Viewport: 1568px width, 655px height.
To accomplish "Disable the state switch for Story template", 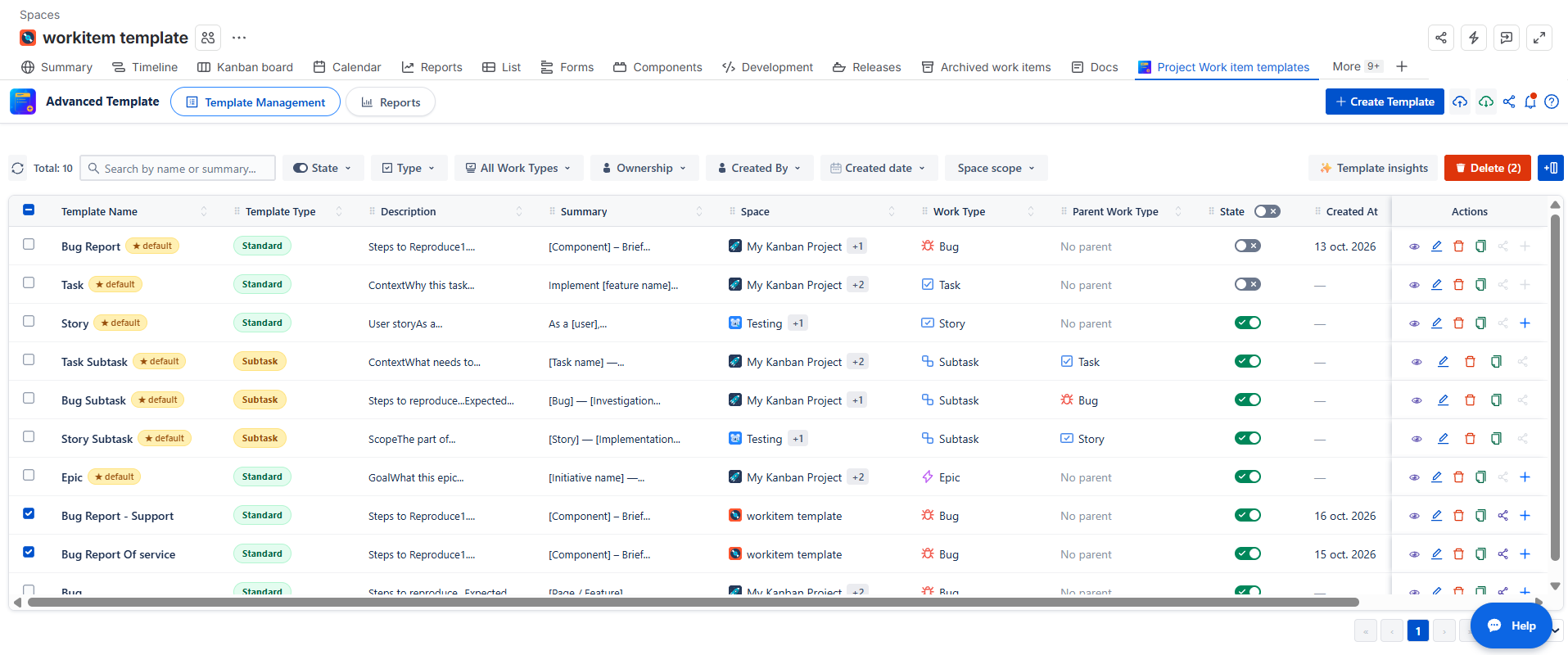I will click(x=1248, y=323).
